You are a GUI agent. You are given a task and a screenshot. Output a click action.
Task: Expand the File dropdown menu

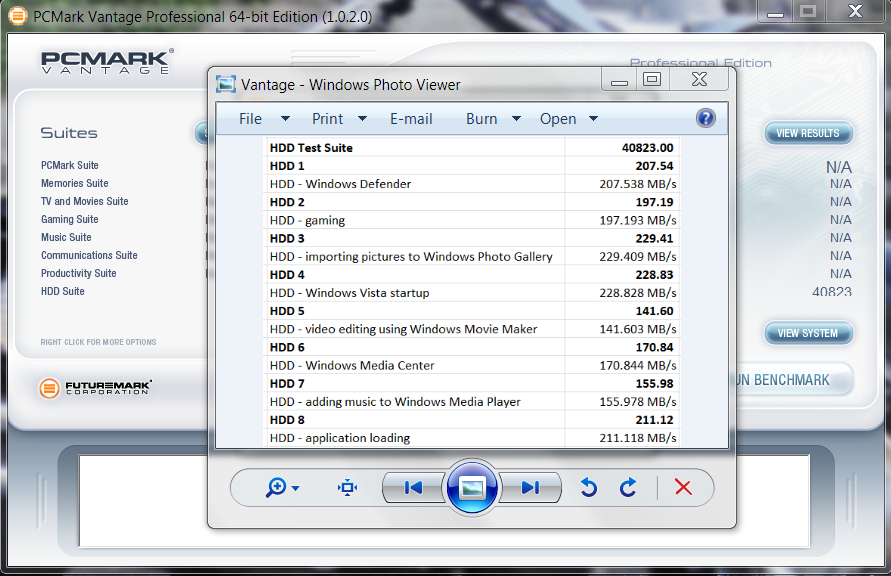coord(264,119)
